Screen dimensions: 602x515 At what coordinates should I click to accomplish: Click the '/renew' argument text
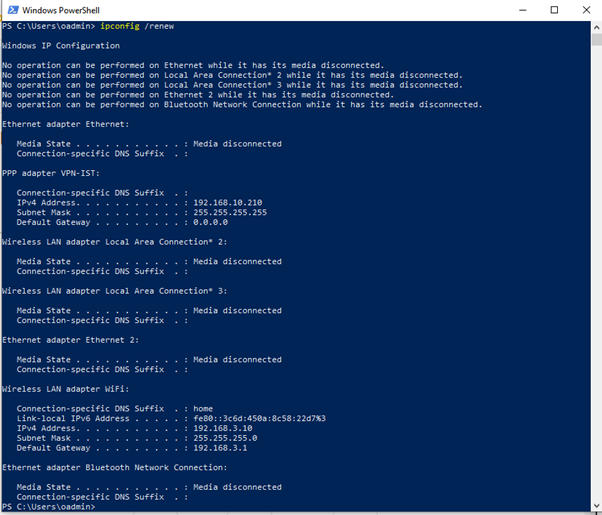(159, 26)
